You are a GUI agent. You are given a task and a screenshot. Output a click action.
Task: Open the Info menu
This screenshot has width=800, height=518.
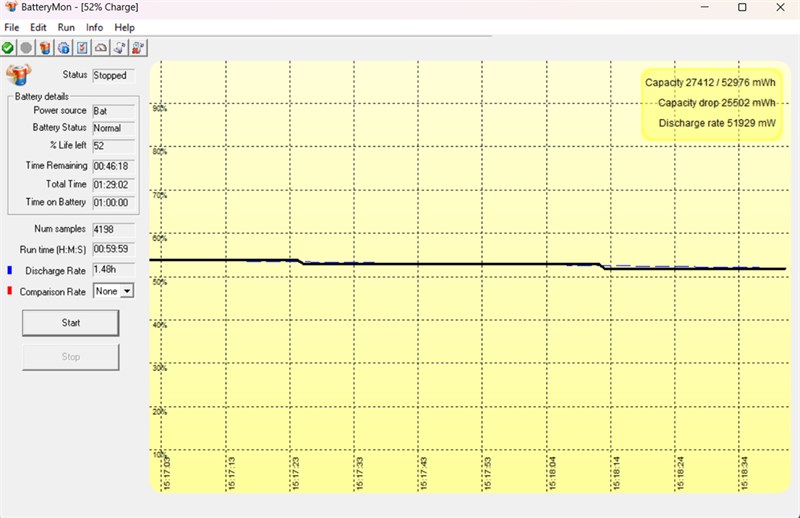coord(94,28)
